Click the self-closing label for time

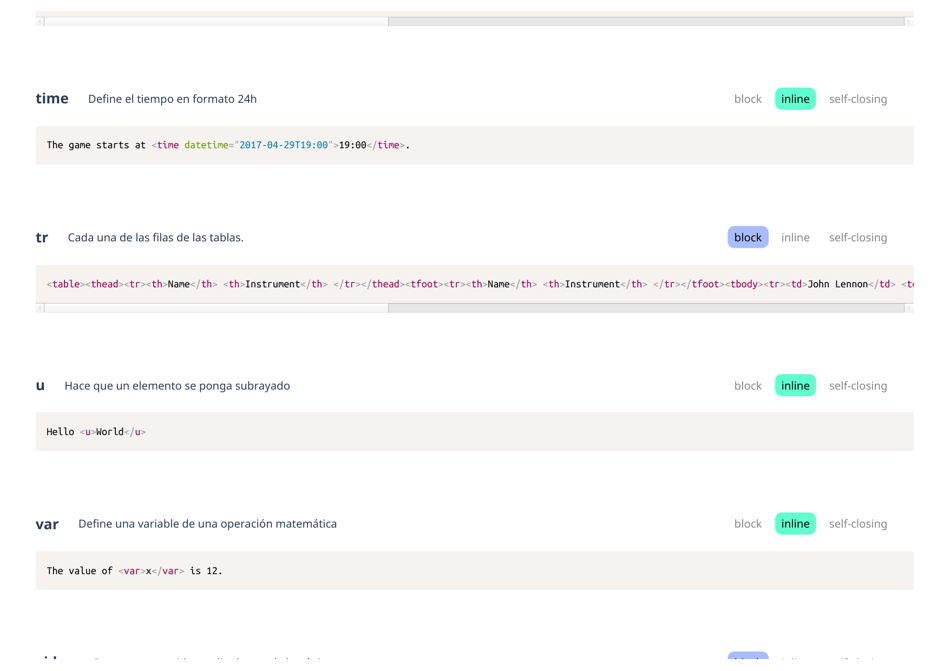click(x=858, y=98)
